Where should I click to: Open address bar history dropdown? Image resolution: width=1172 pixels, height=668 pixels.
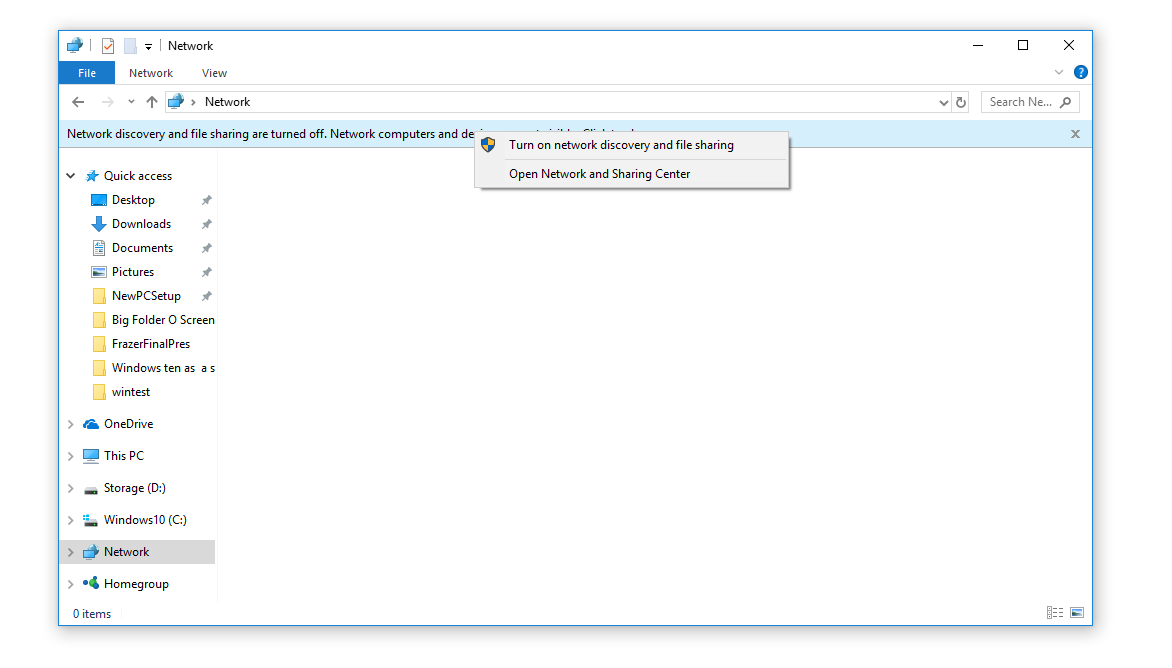tap(943, 102)
